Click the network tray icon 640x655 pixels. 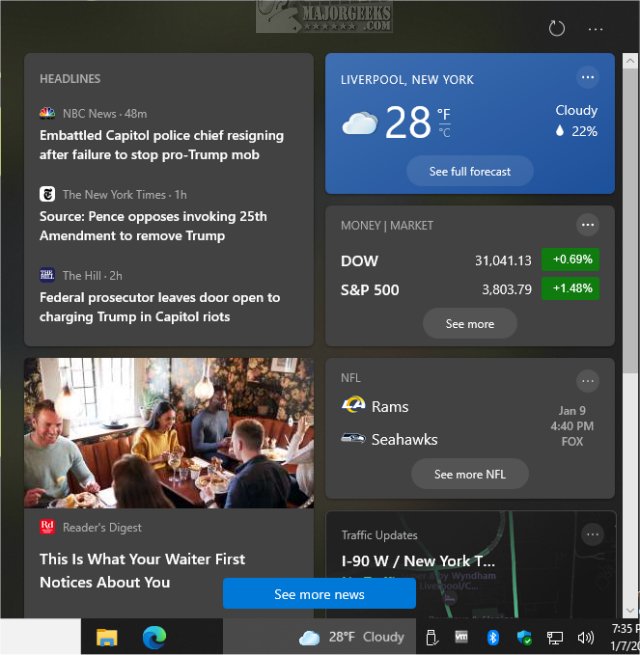tap(555, 637)
